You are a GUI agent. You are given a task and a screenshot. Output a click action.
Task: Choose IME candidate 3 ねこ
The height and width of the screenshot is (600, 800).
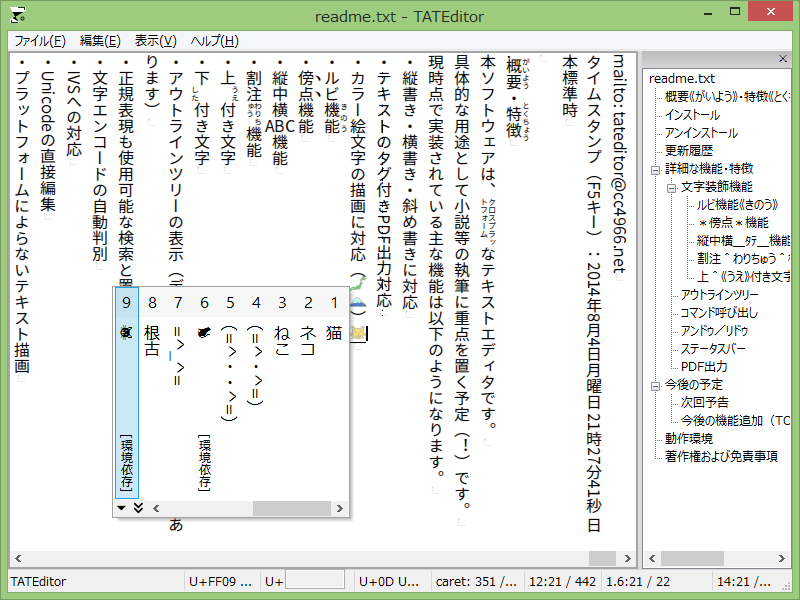282,393
